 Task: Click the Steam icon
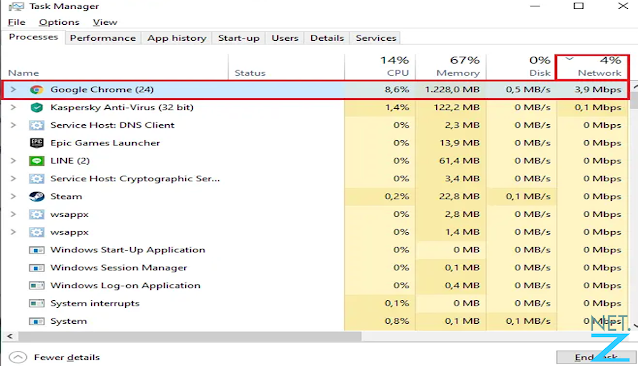[37, 197]
